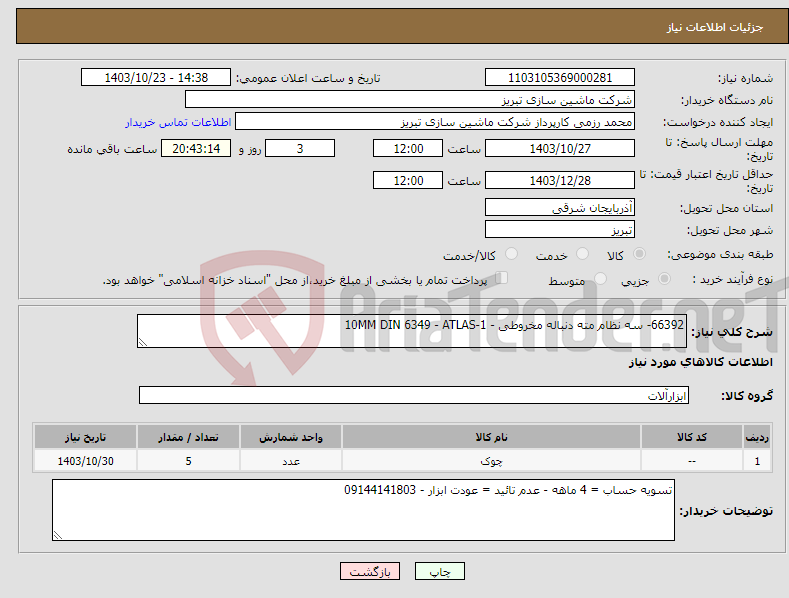
Task: Click the counting unit column header
Action: pos(291,437)
